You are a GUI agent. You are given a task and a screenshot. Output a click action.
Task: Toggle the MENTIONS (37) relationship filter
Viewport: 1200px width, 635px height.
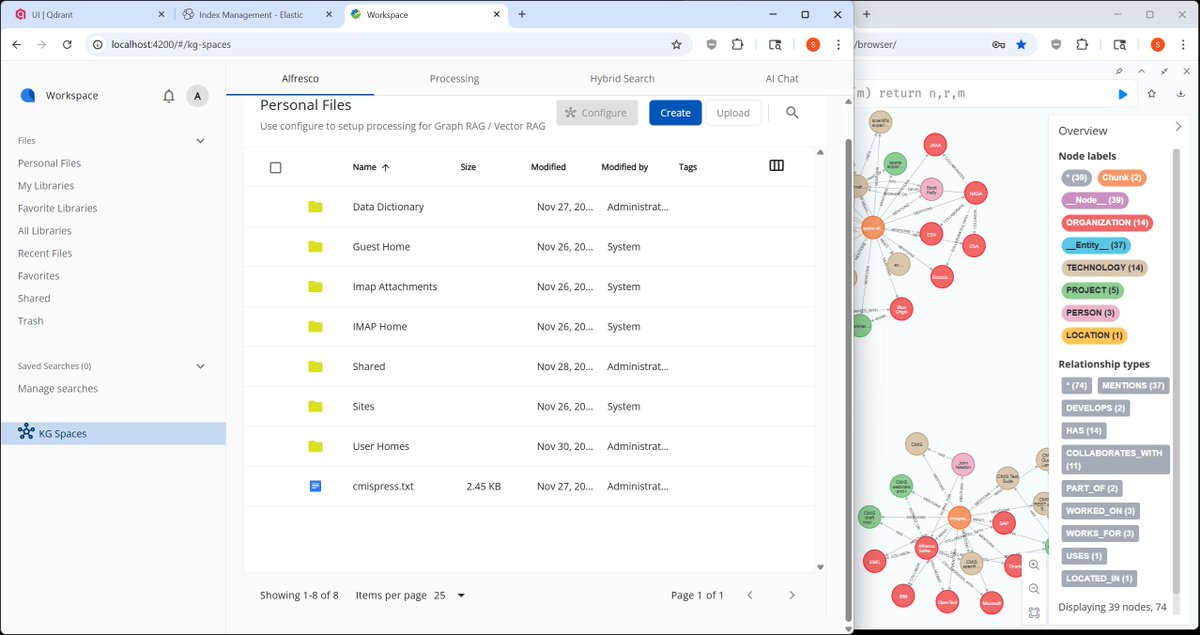1133,385
